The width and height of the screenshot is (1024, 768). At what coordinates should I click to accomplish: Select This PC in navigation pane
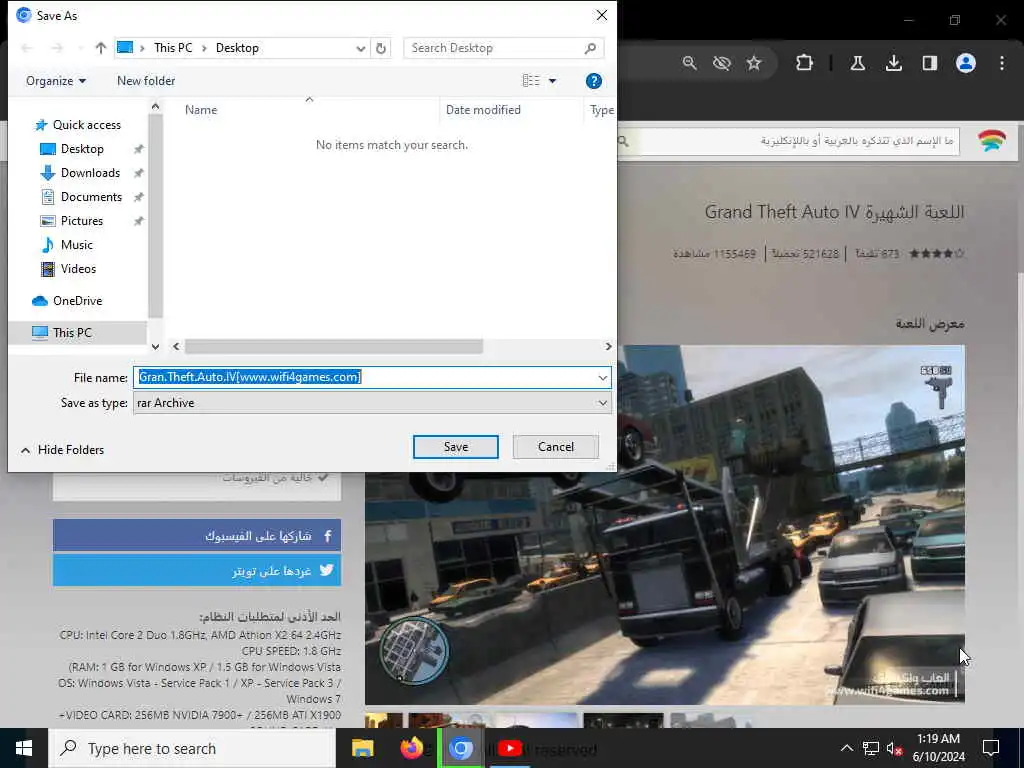point(72,332)
